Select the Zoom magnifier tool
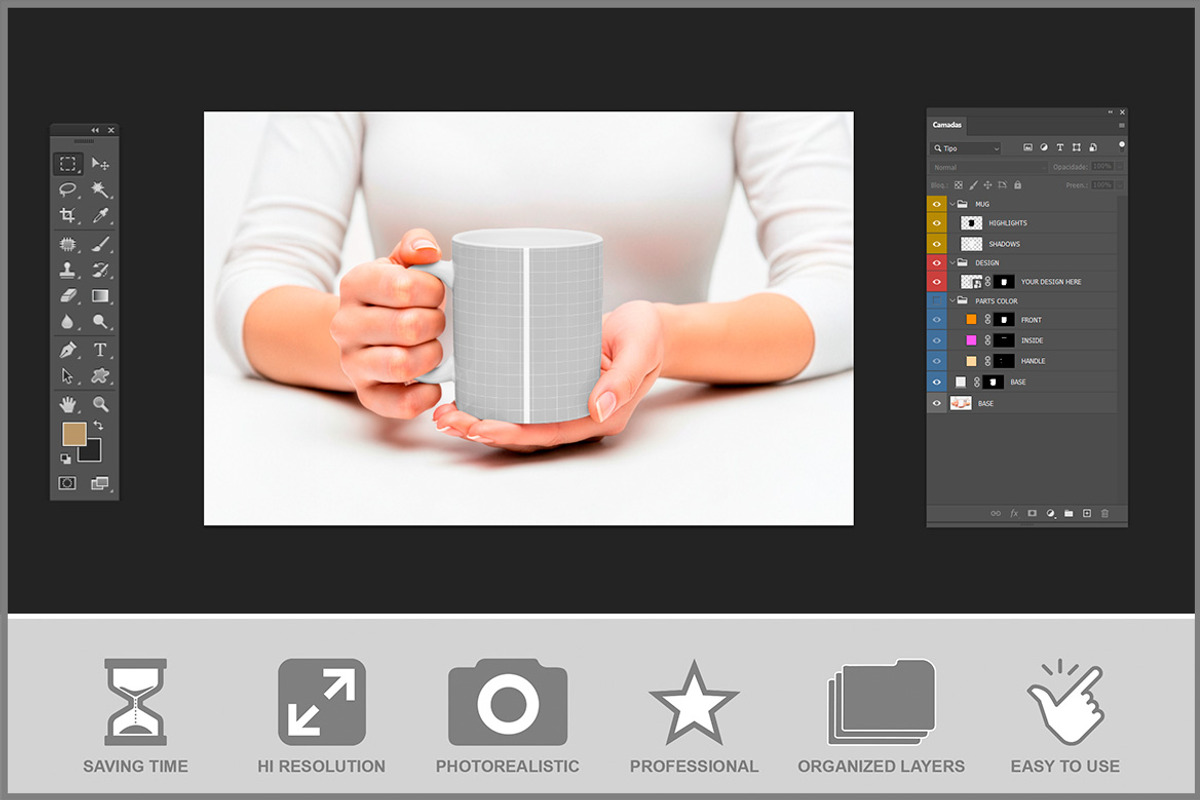The image size is (1200, 800). coord(100,404)
